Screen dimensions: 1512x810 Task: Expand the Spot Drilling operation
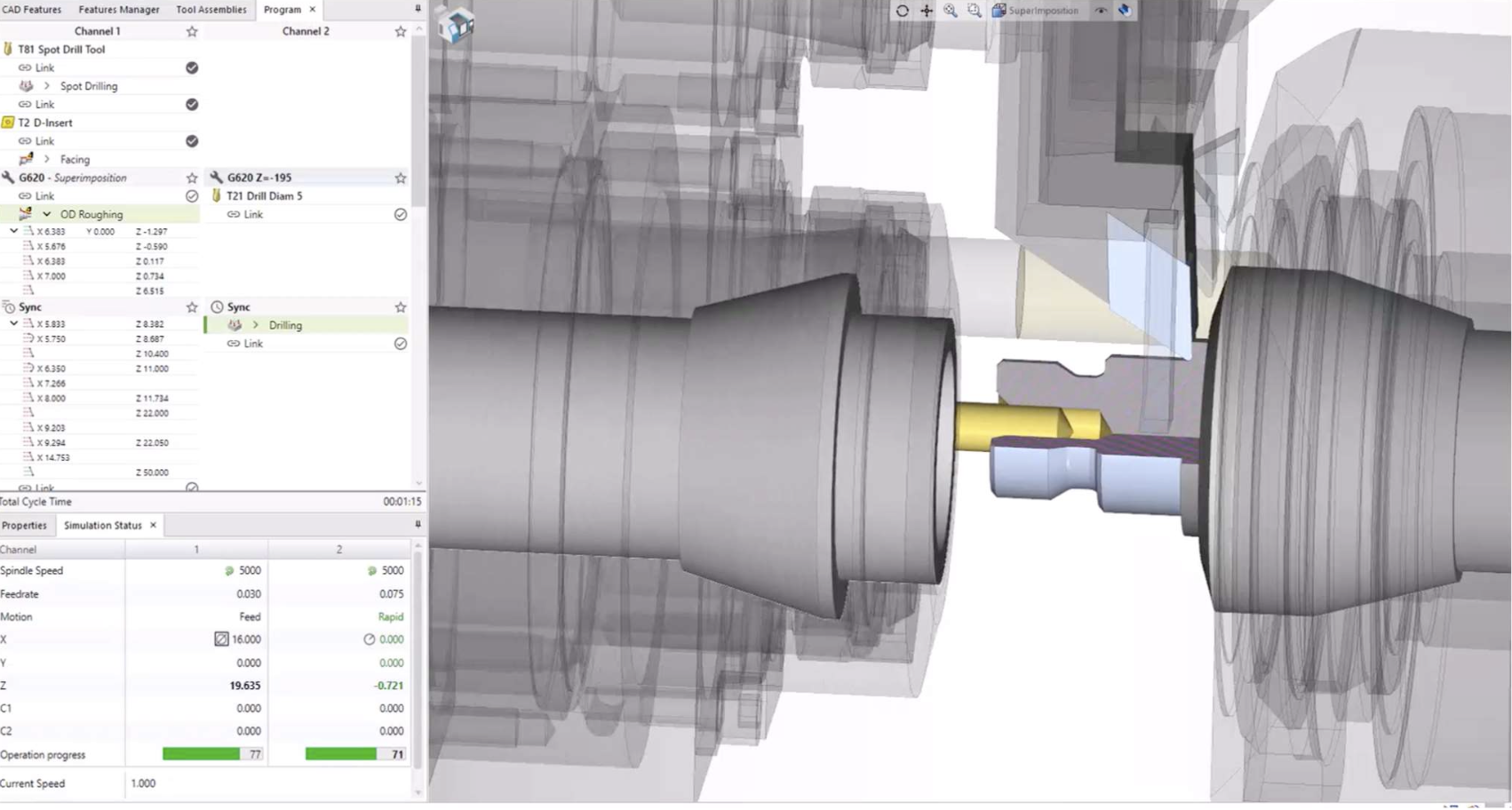coord(47,86)
